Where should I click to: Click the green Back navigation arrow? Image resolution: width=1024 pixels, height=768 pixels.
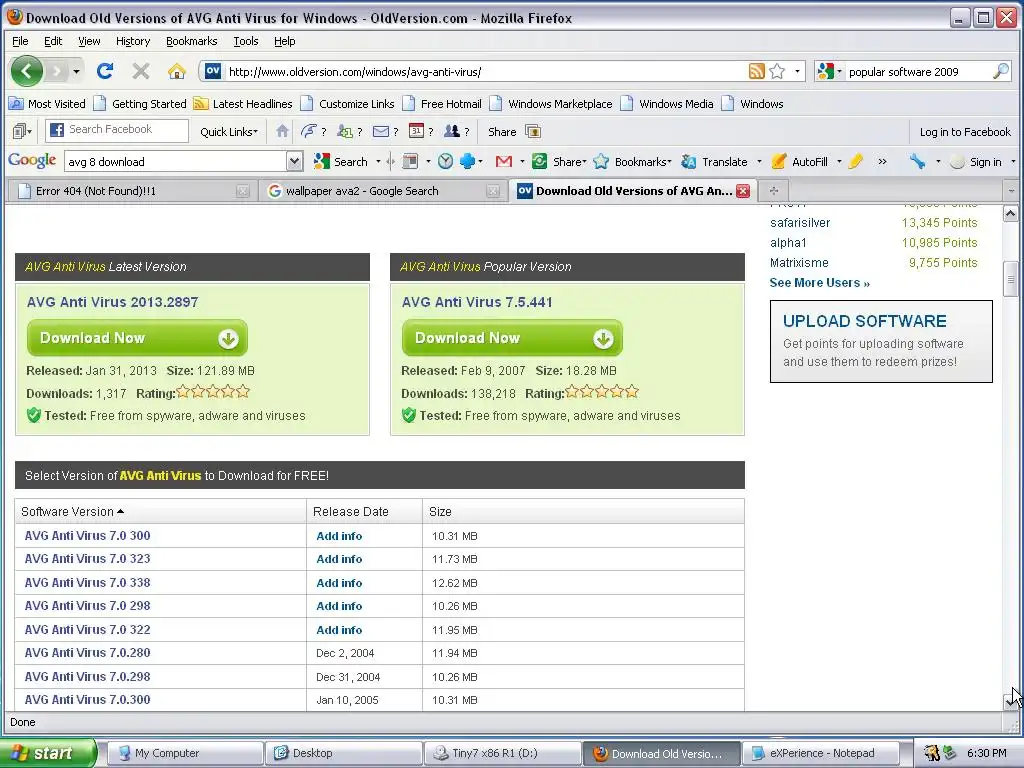point(27,71)
